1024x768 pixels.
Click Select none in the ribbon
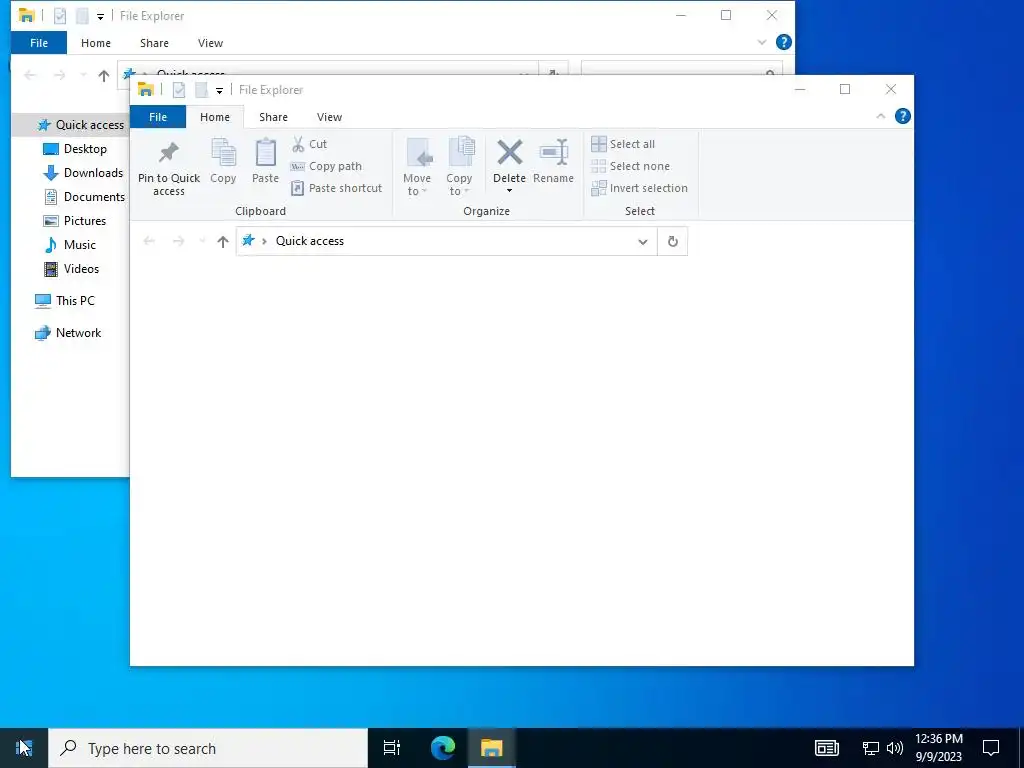tap(630, 166)
